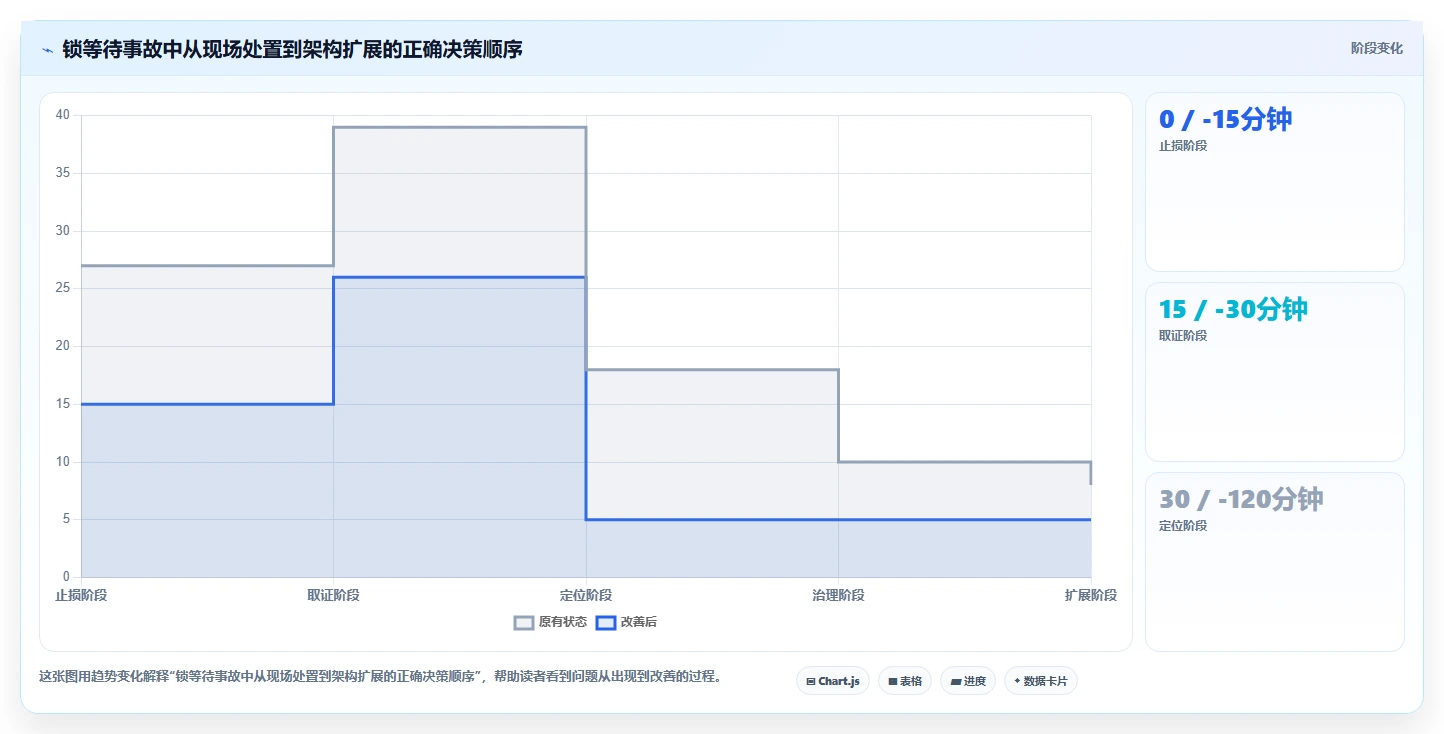Click the 改善后 legend label
The width and height of the screenshot is (1444, 734).
pyautogui.click(x=639, y=622)
